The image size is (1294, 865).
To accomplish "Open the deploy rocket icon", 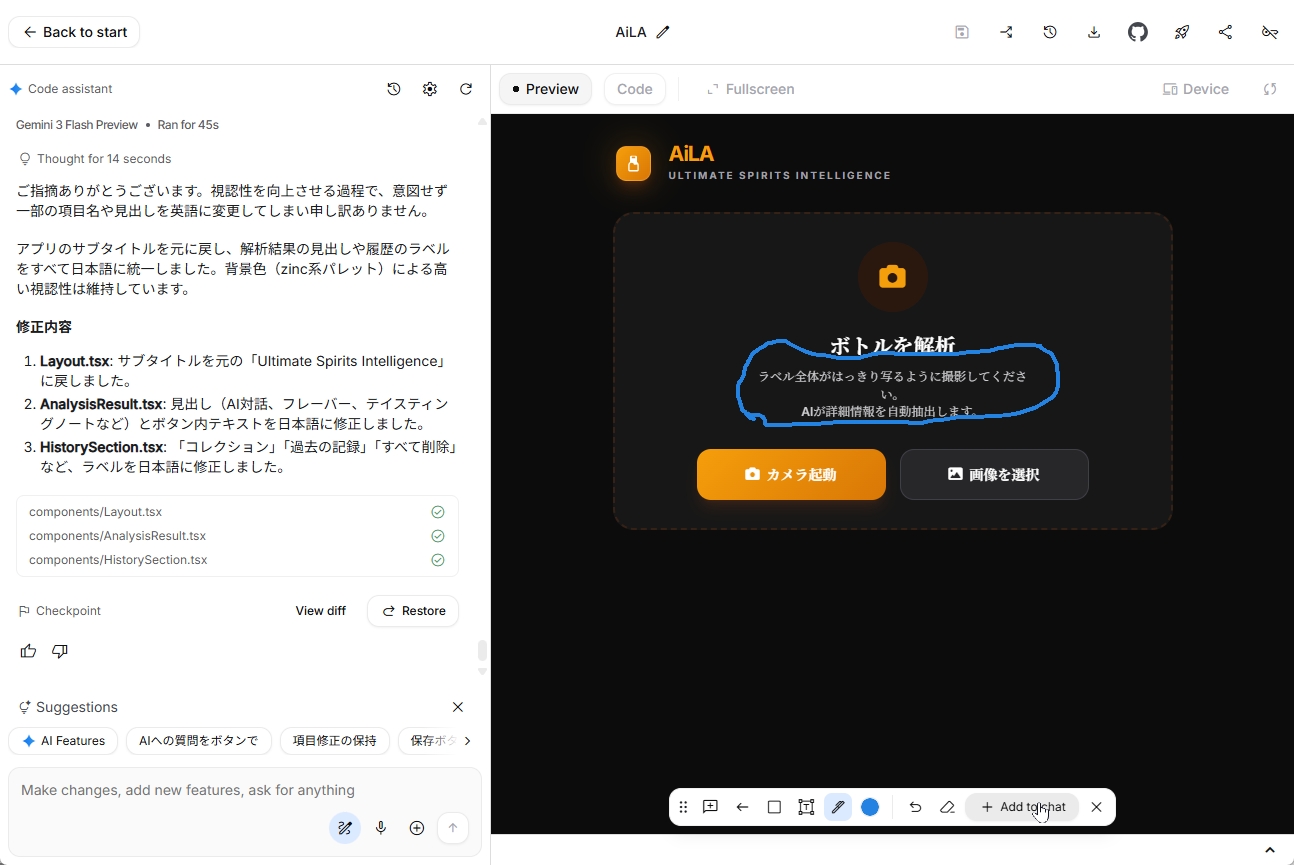I will click(1182, 31).
